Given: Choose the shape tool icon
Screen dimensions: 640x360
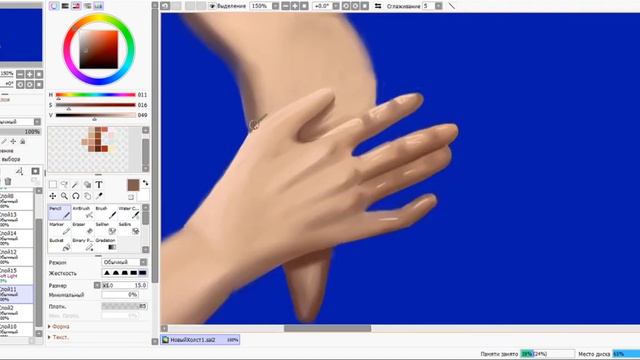Looking at the screenshot, I should [87, 185].
